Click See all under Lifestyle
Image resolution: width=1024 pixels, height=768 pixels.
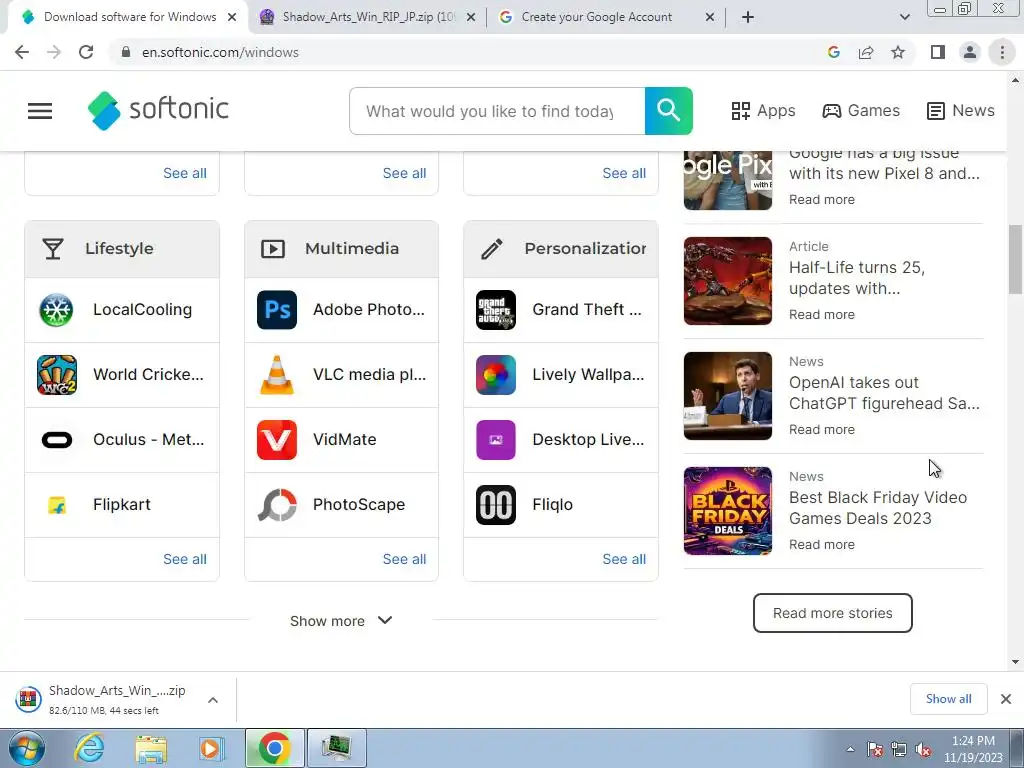185,559
